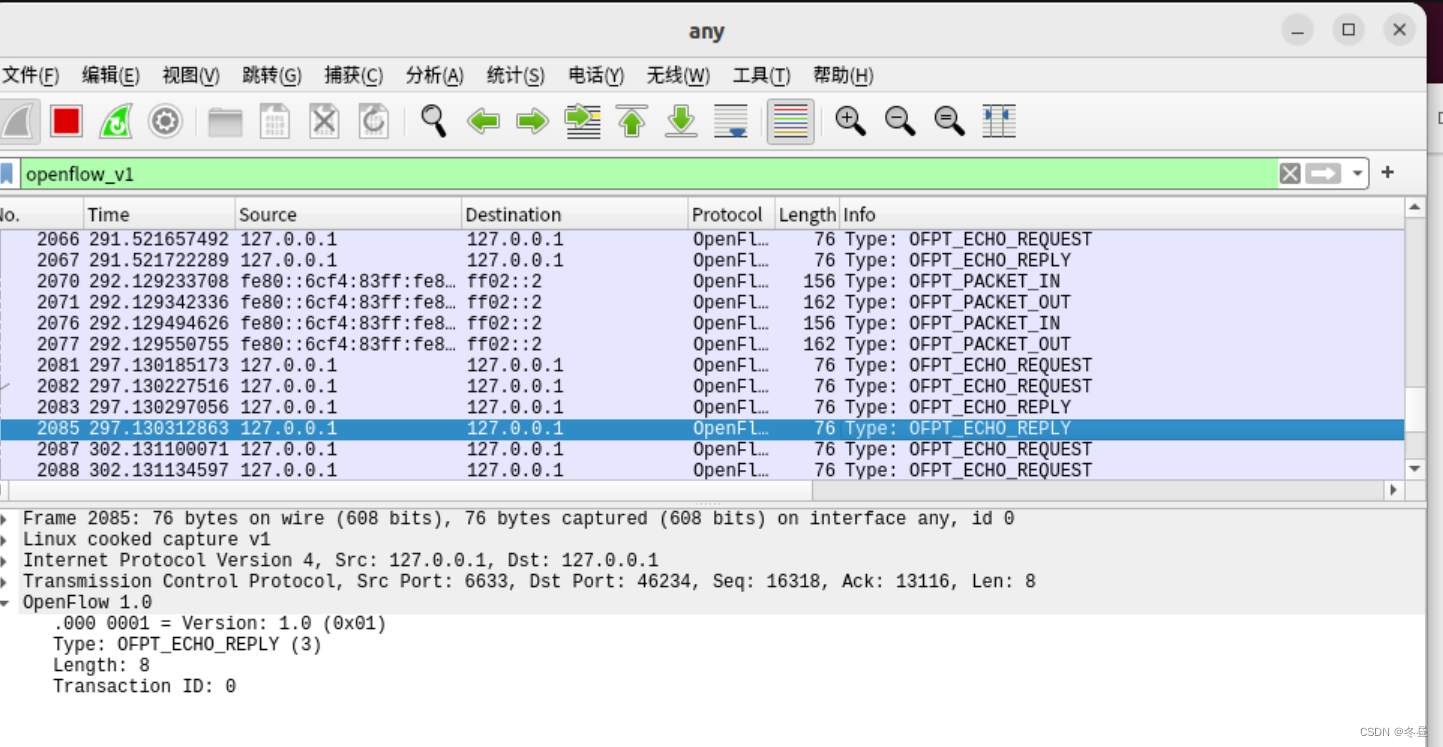The height and width of the screenshot is (747, 1443).
Task: Open the 捕获(C) menu
Action: [x=354, y=76]
